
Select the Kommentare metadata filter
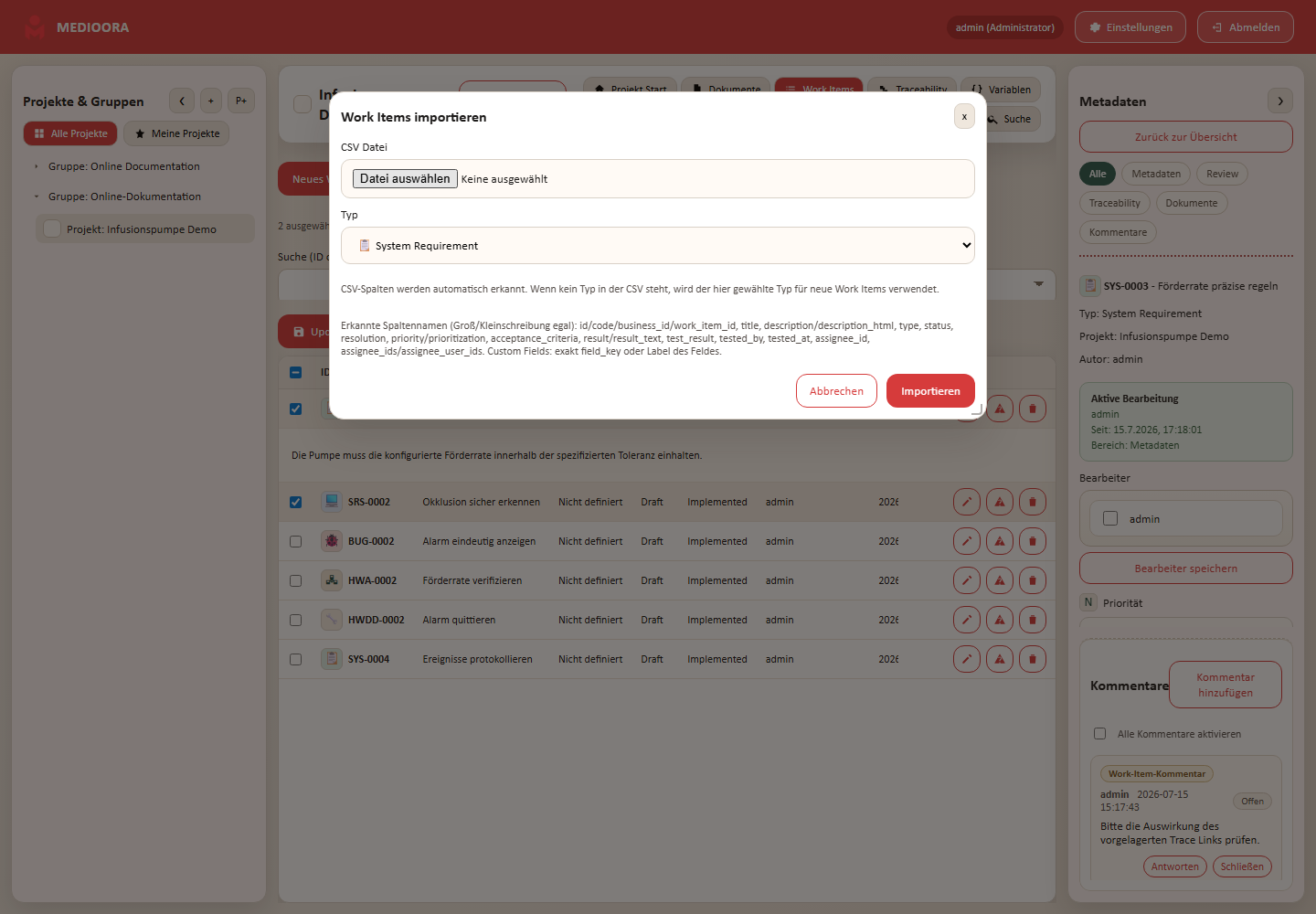tap(1118, 232)
